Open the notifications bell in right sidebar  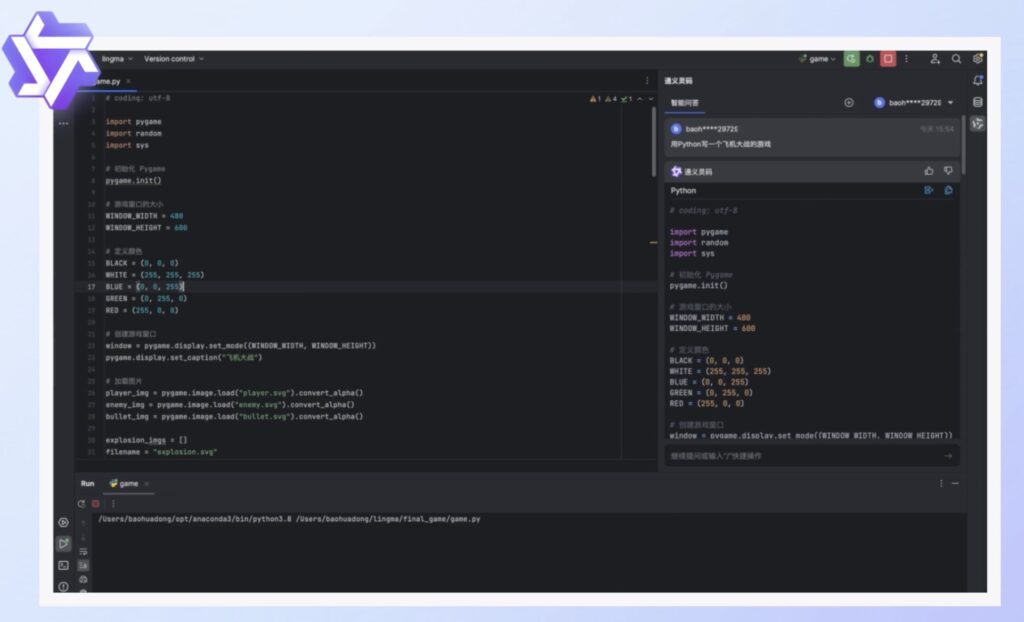coord(978,80)
